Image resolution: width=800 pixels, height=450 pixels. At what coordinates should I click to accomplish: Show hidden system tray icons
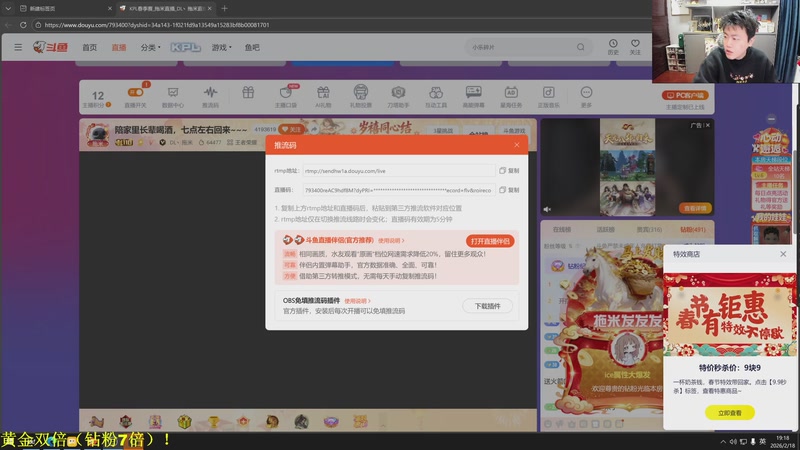(x=722, y=441)
